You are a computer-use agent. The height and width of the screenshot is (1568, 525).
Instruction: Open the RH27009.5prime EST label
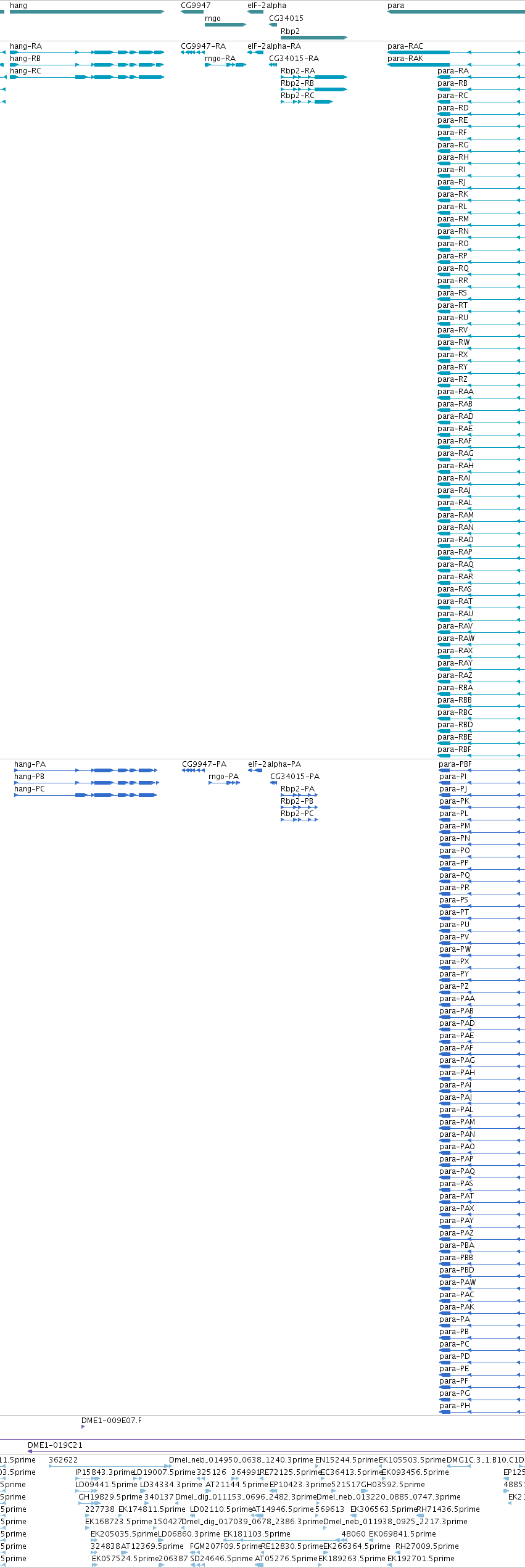427,1546
